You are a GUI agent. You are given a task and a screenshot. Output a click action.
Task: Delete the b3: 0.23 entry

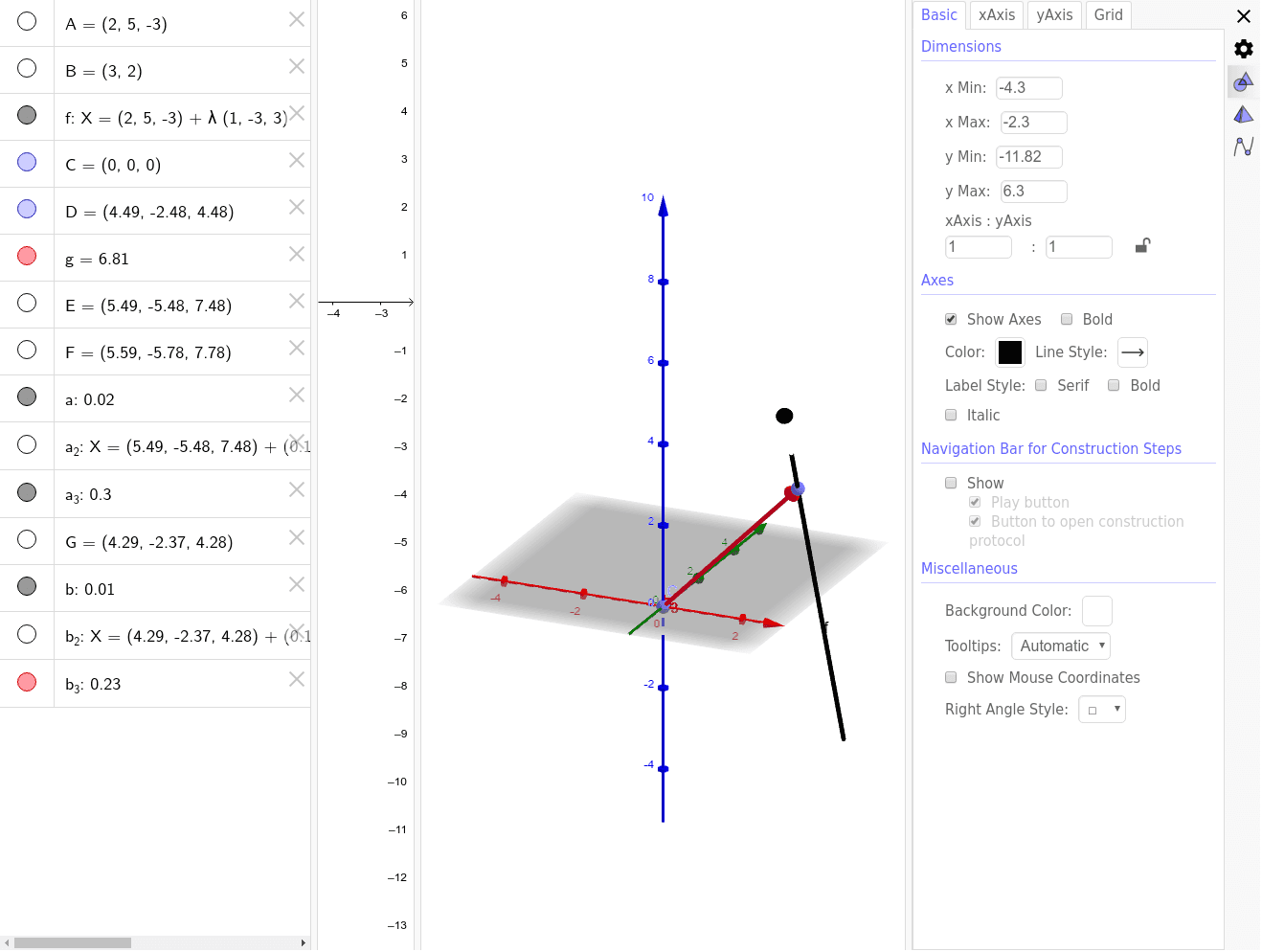coord(297,679)
